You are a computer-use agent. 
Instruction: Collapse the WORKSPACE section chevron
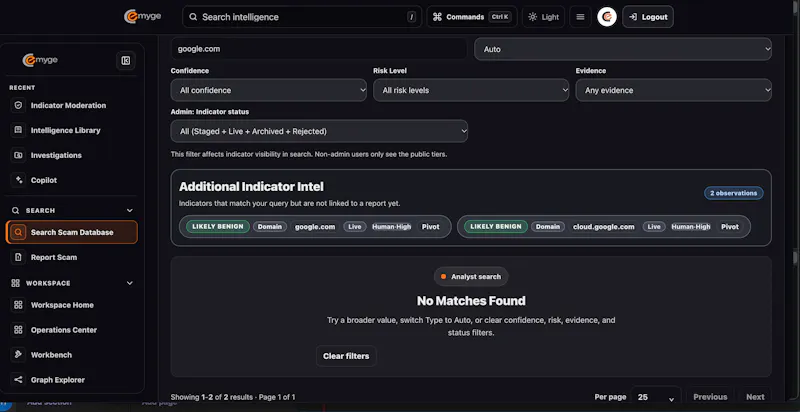pyautogui.click(x=130, y=283)
